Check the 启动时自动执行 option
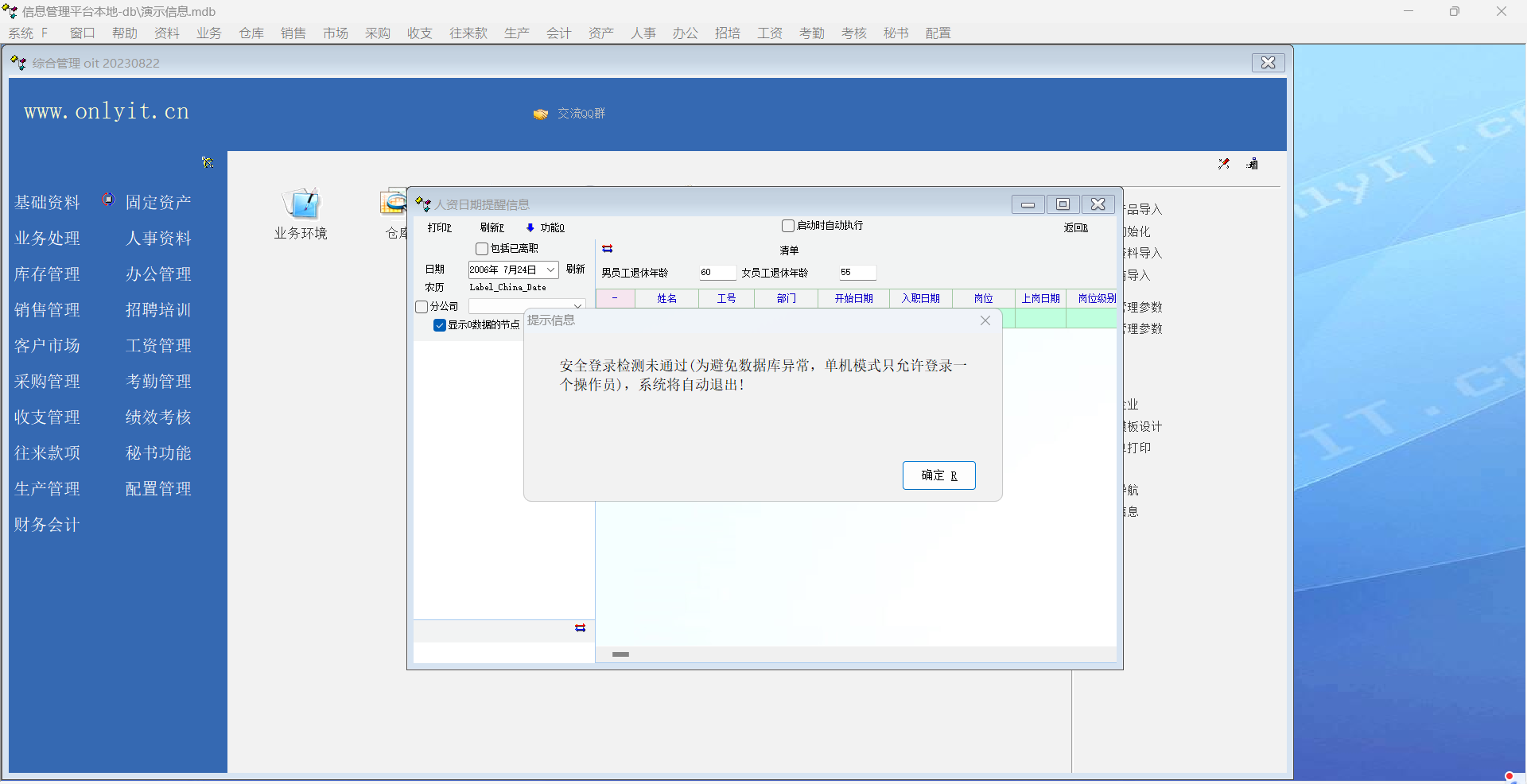This screenshot has width=1527, height=784. point(788,226)
